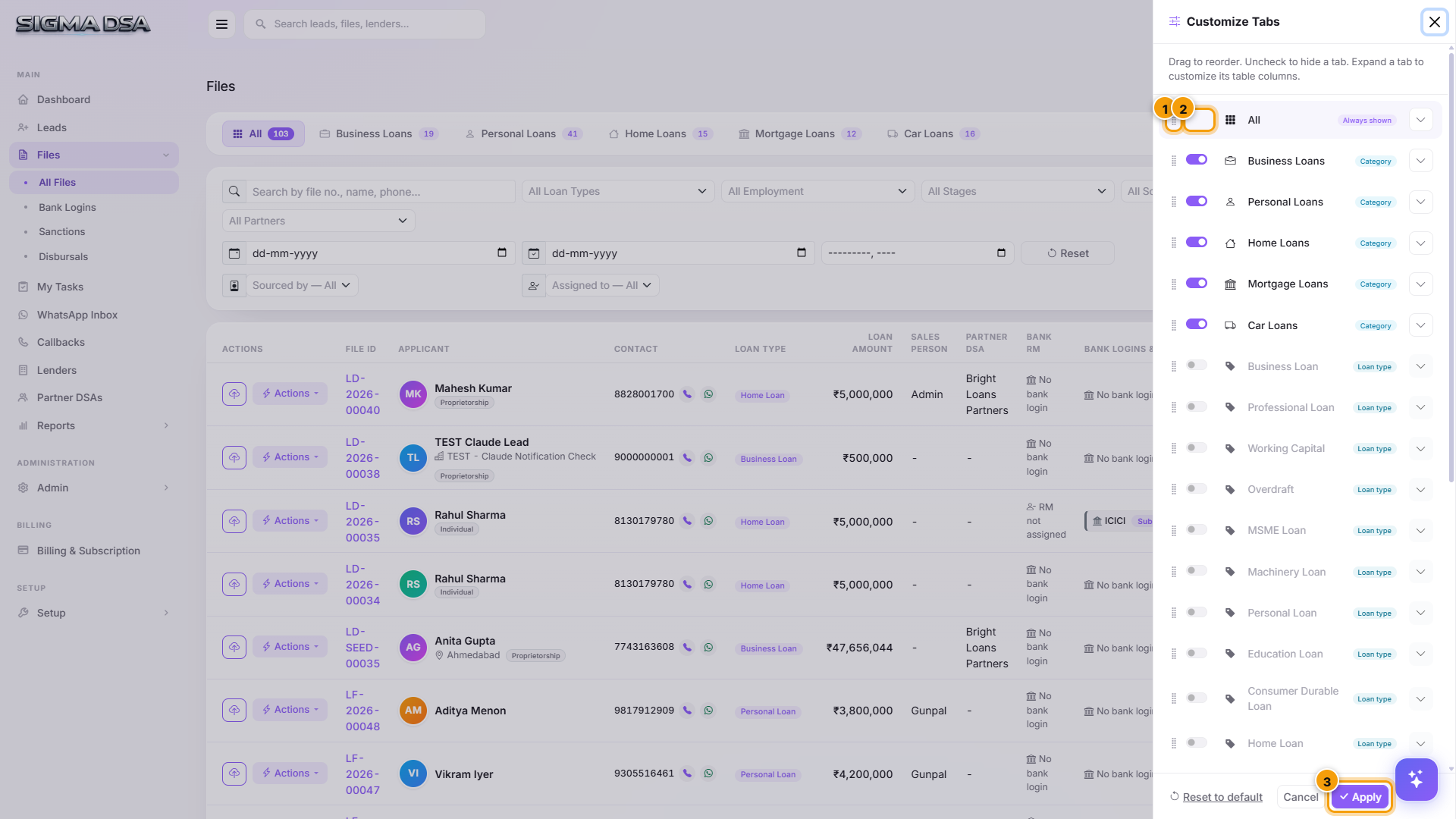This screenshot has width=1456, height=819.
Task: Click the Sigma DSA logo
Action: tap(83, 24)
